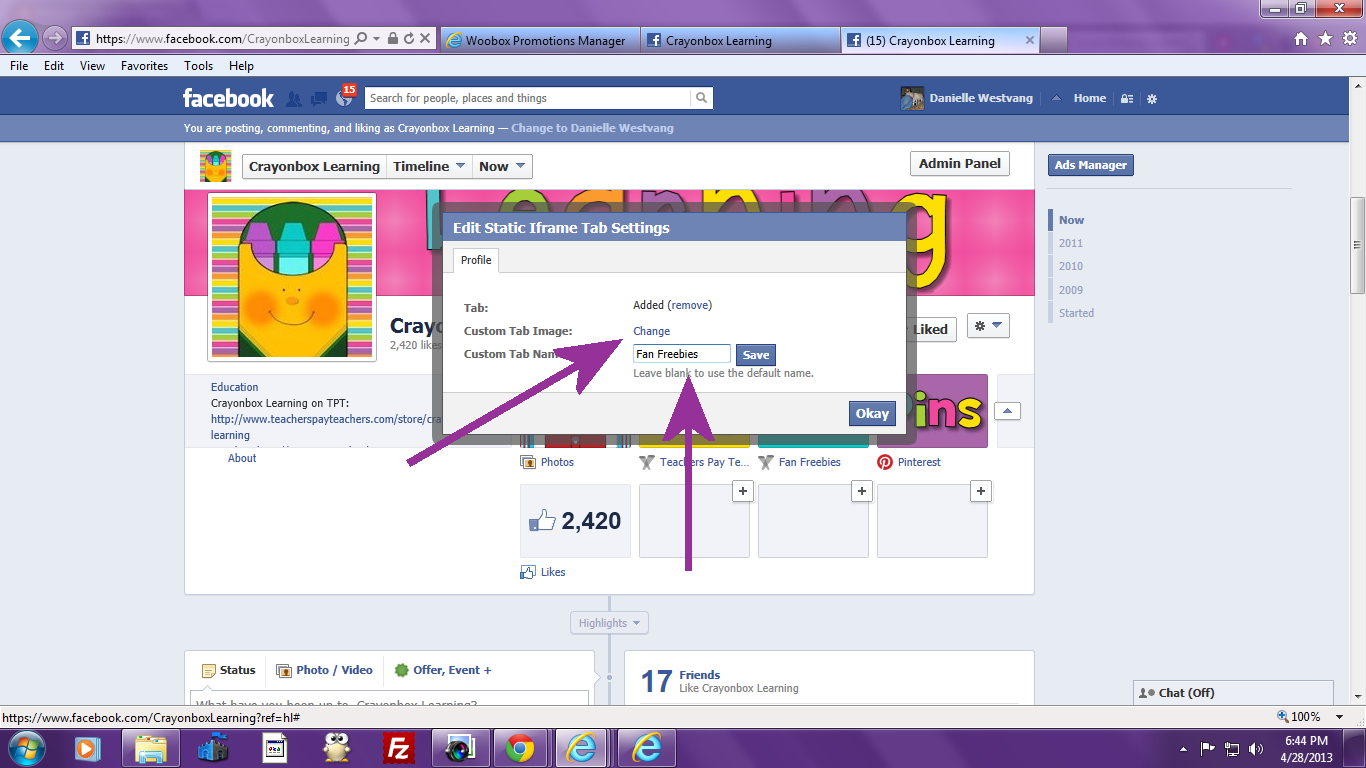Open Windows Media Player from the taskbar
Viewport: 1366px width, 768px height.
pos(87,748)
